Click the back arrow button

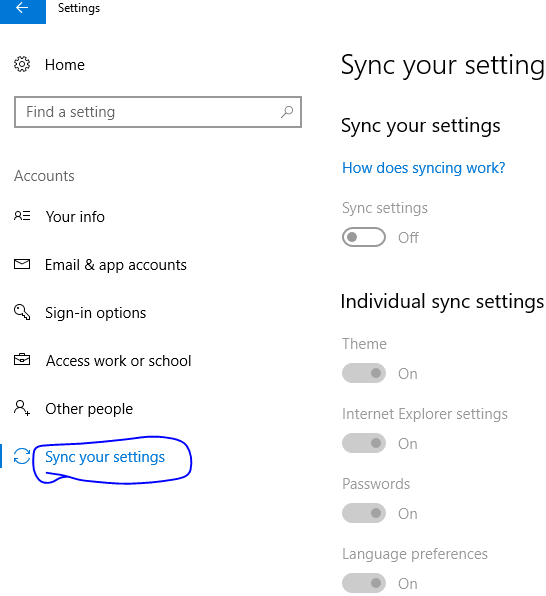click(x=23, y=10)
